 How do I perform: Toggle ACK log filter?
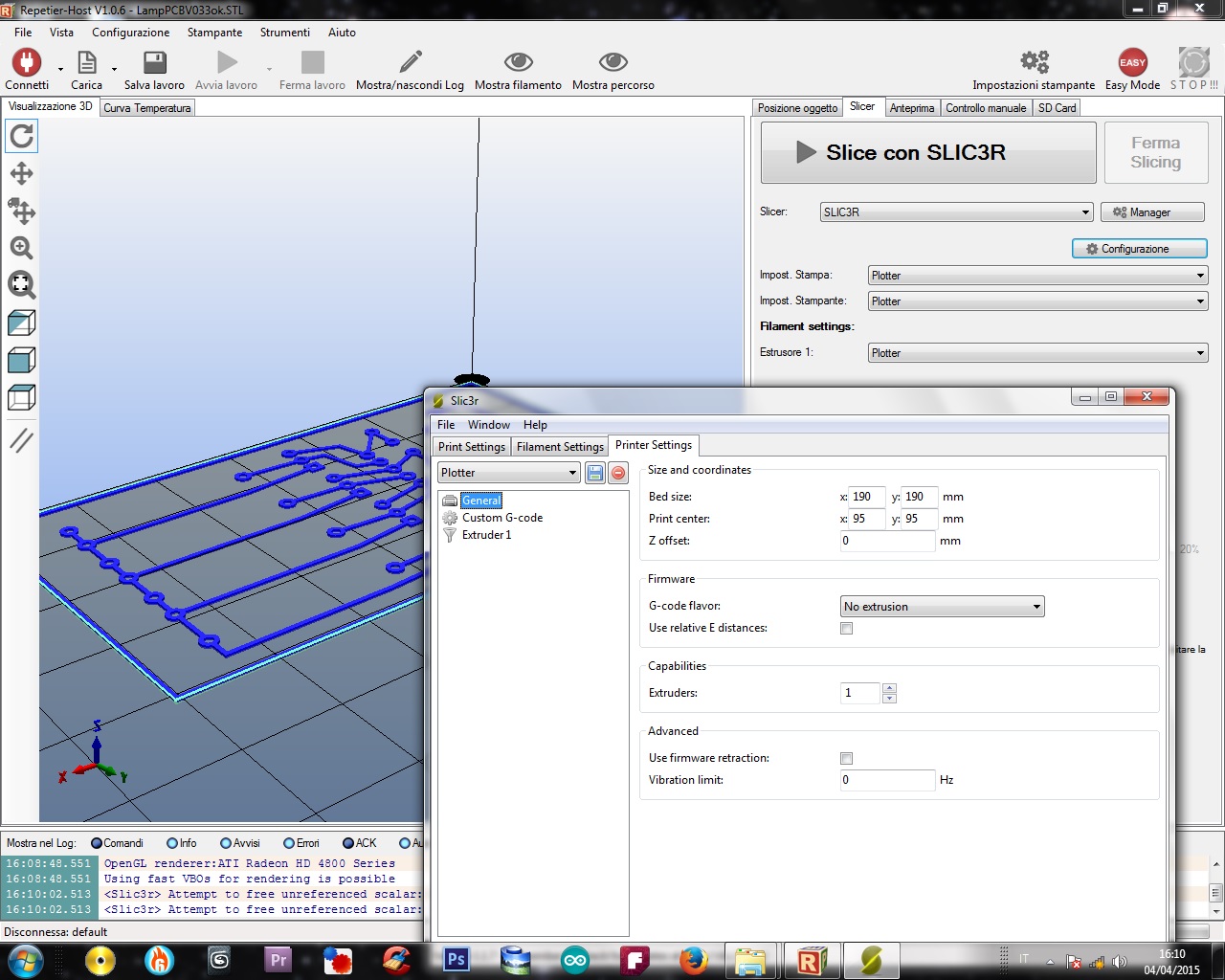pos(348,843)
